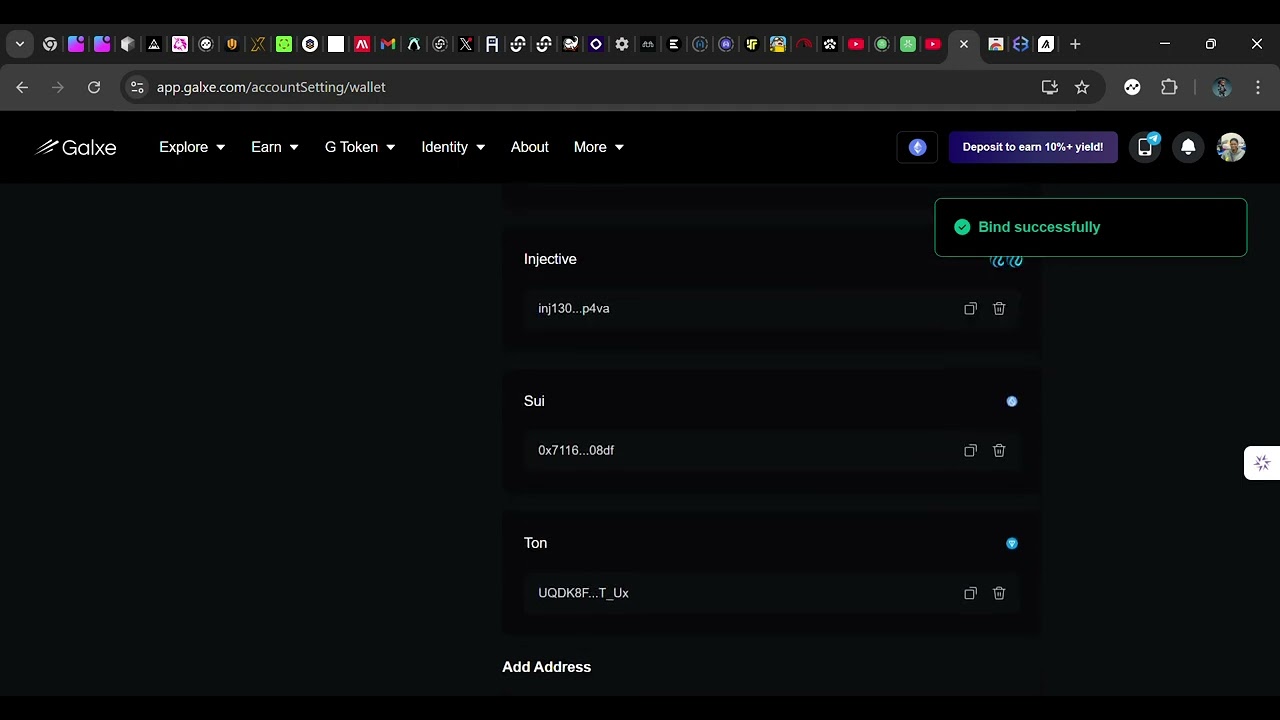Expand the Earn menu
Screen dimensions: 1280x720
[x=275, y=147]
